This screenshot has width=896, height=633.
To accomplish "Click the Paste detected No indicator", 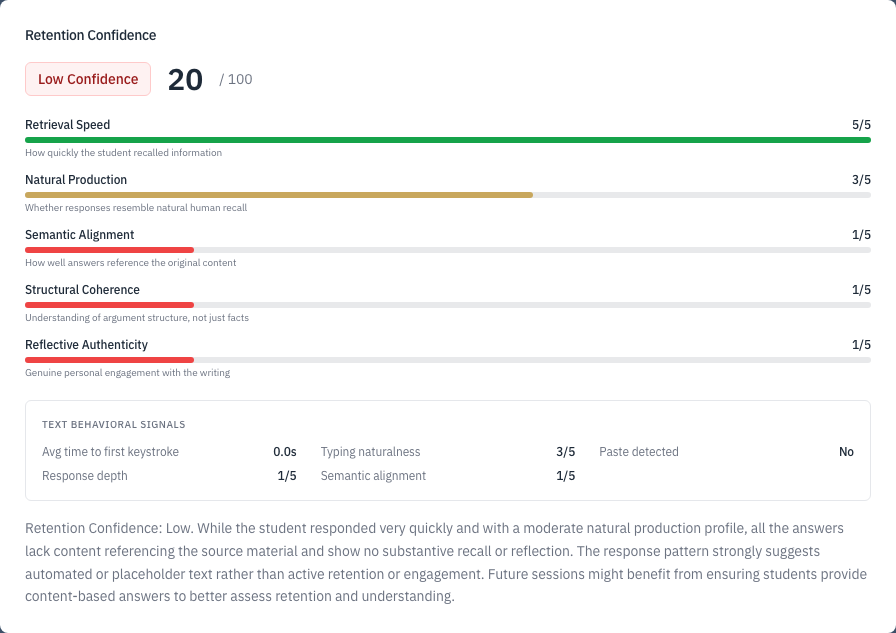I will [x=846, y=451].
